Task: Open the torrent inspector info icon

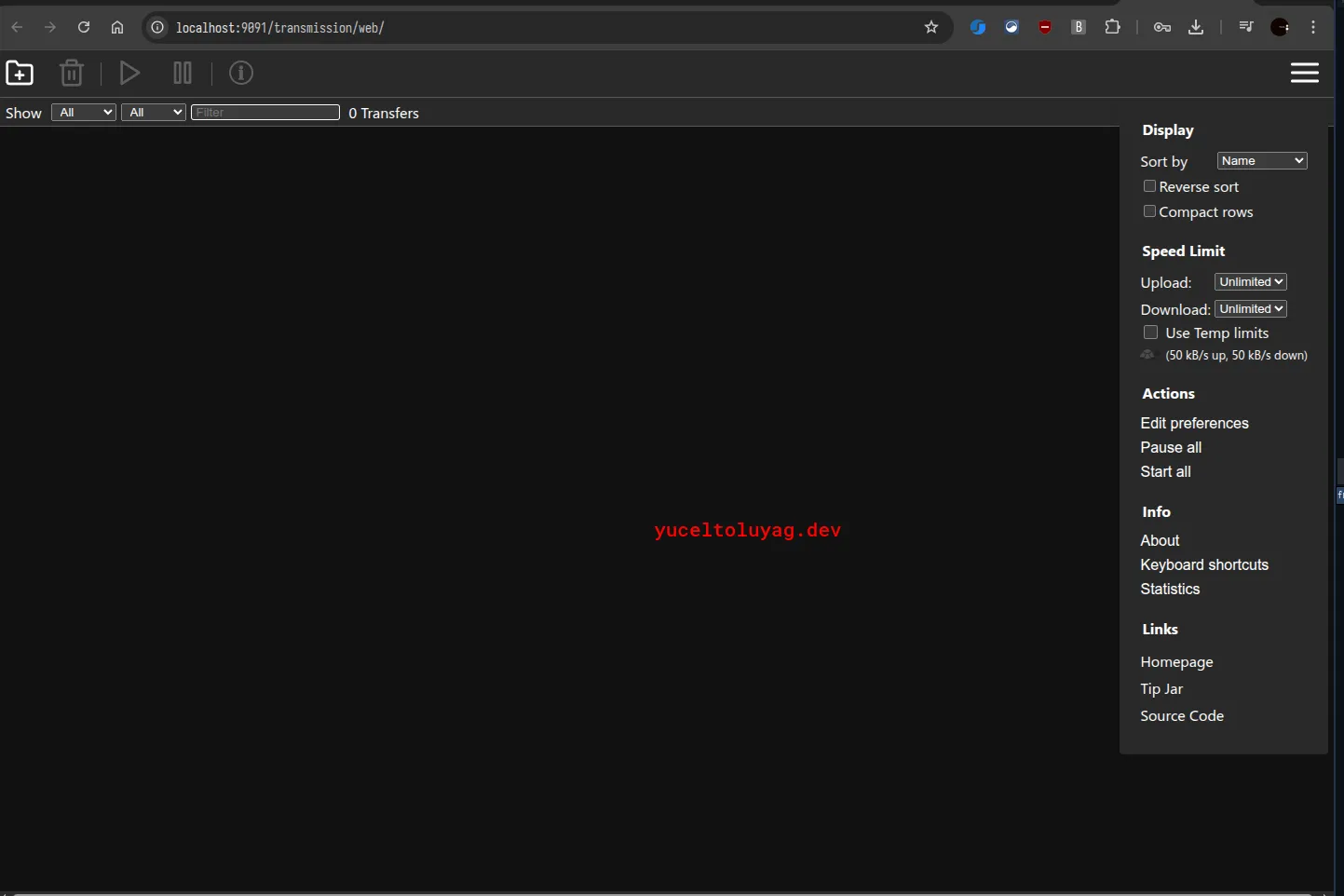Action: point(241,73)
